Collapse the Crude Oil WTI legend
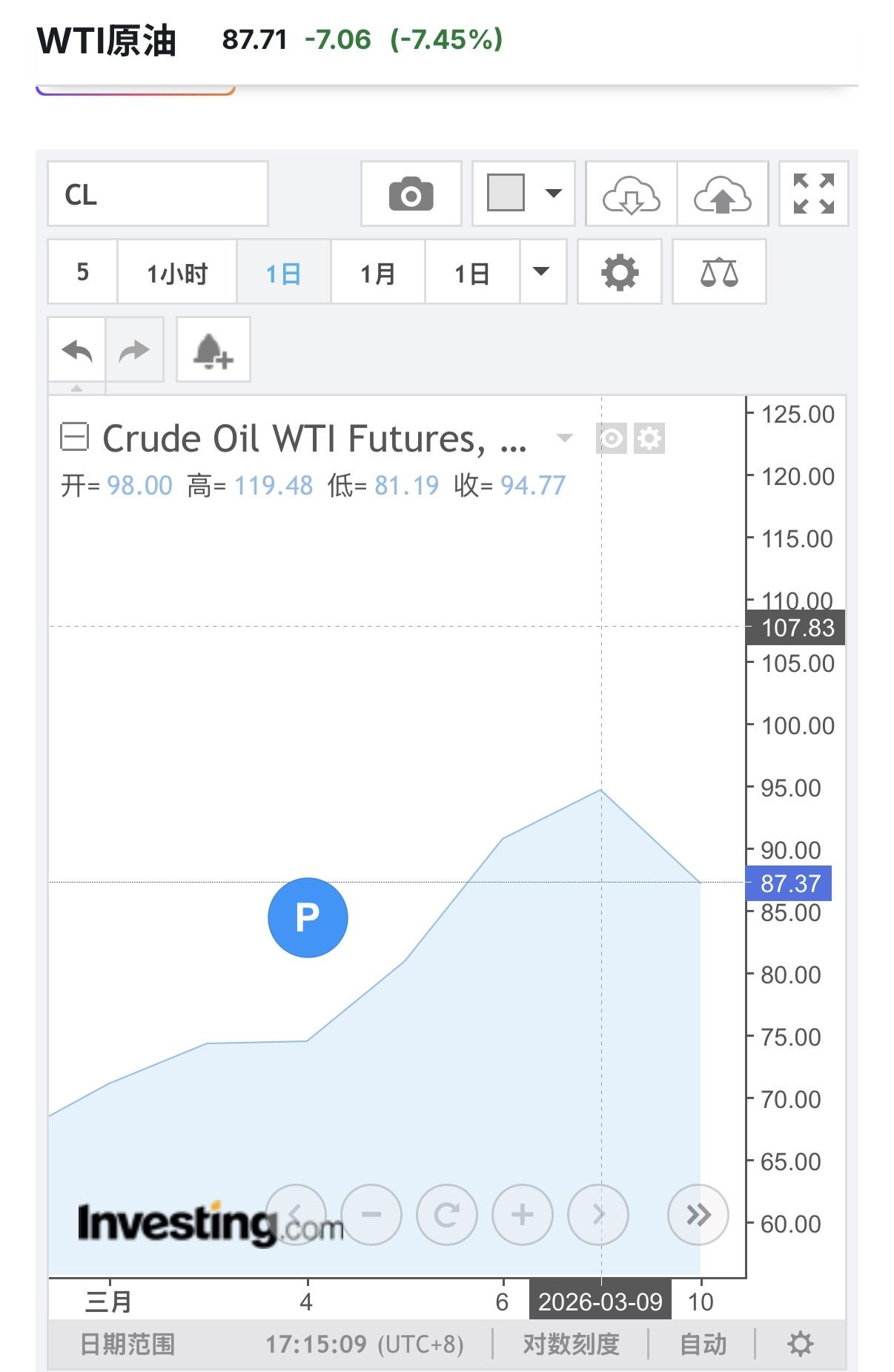 (74, 438)
